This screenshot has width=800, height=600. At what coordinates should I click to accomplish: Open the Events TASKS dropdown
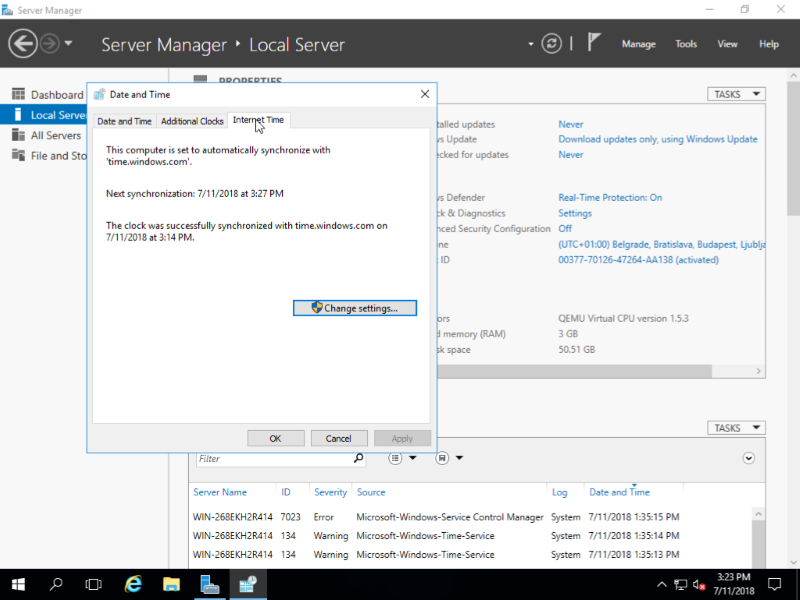736,428
